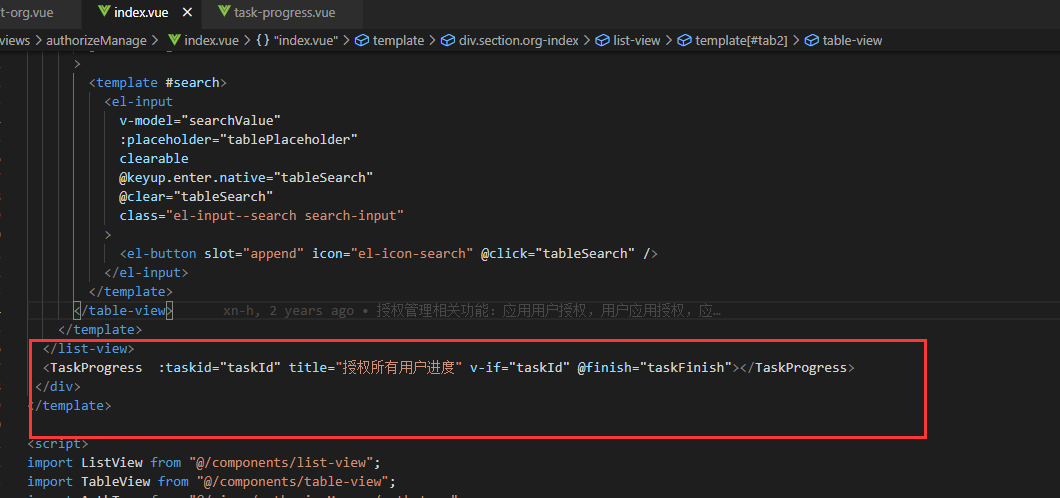Click the cube icon before div.section.org-index

tap(448, 41)
